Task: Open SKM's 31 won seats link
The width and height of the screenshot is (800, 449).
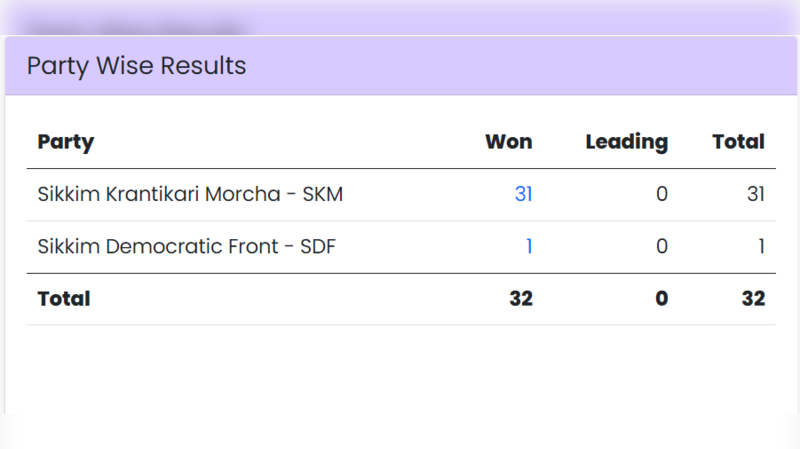Action: (523, 195)
